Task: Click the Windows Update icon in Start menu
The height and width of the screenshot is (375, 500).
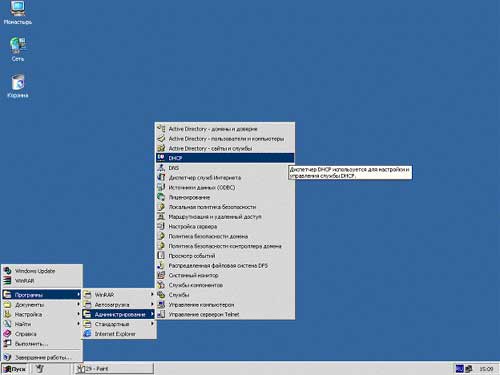Action: (x=8, y=271)
